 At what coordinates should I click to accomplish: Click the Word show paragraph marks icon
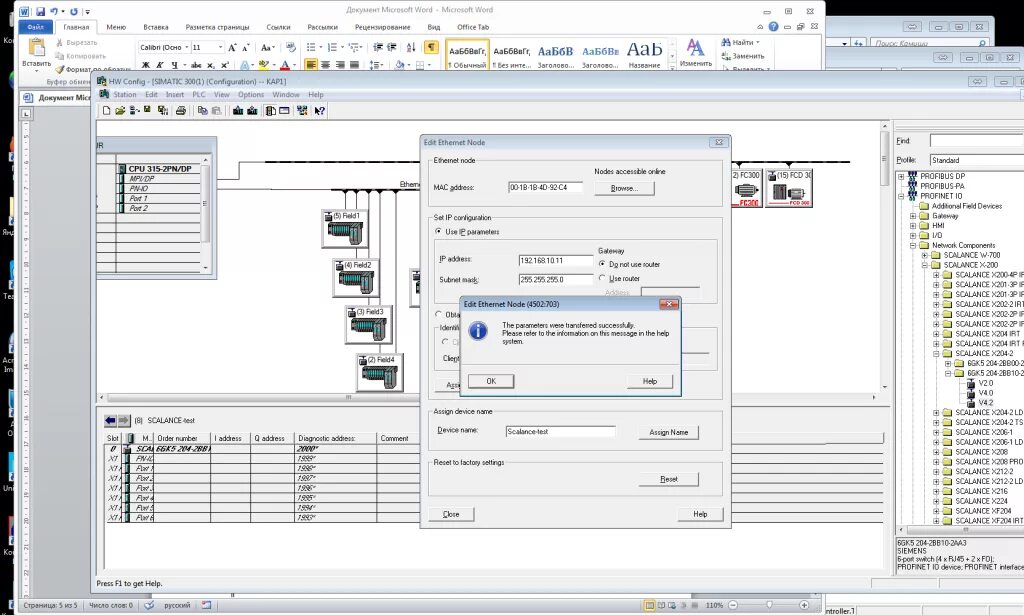coord(431,47)
